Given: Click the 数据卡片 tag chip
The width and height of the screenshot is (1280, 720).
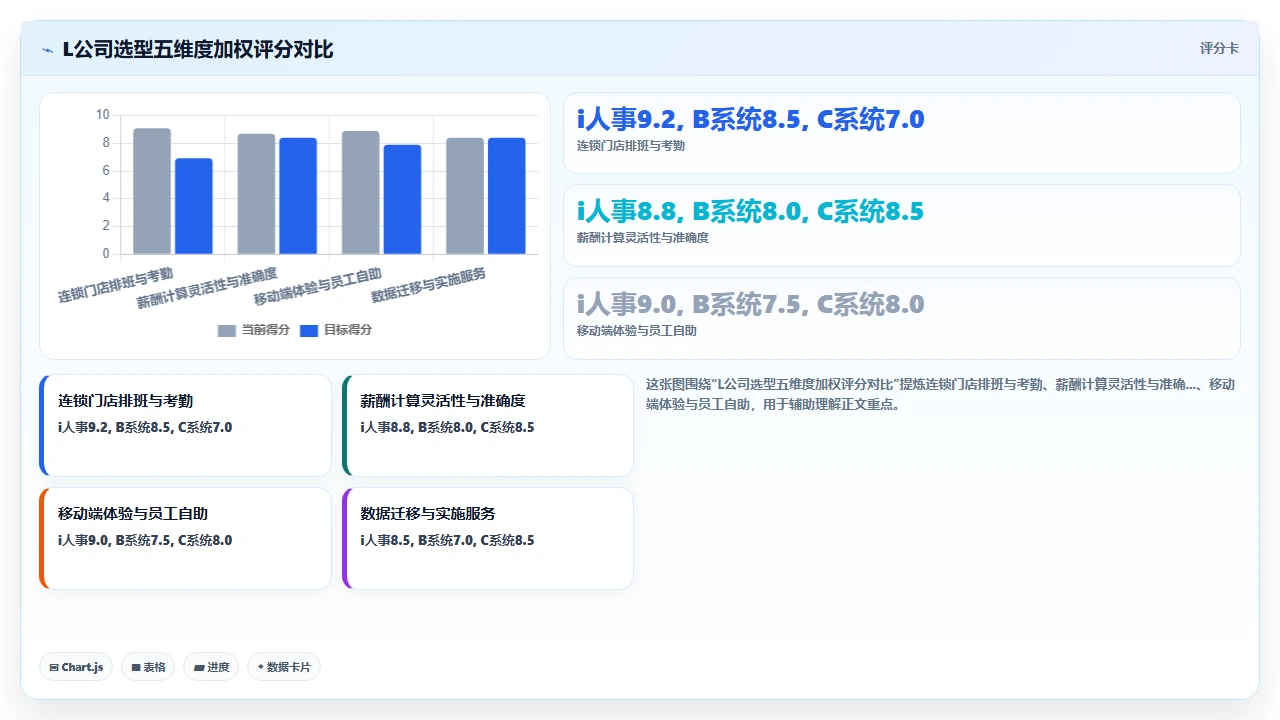Looking at the screenshot, I should point(284,667).
